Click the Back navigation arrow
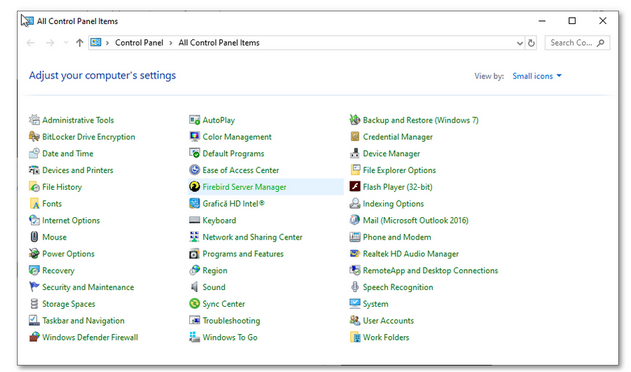Screen dimensions: 631x372 (30, 43)
